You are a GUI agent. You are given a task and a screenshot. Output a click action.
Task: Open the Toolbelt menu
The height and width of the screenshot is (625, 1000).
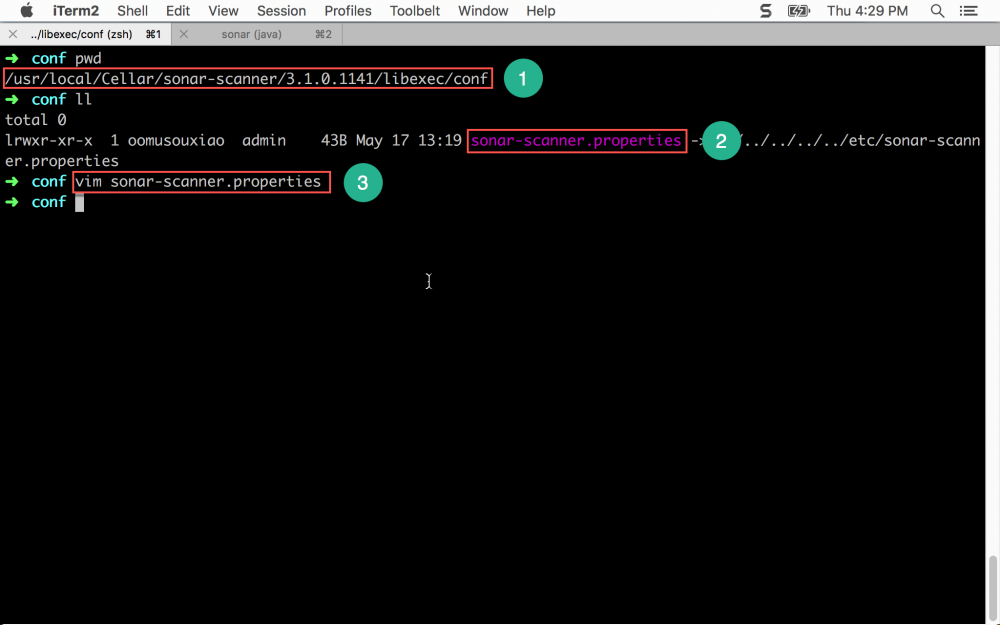(415, 11)
